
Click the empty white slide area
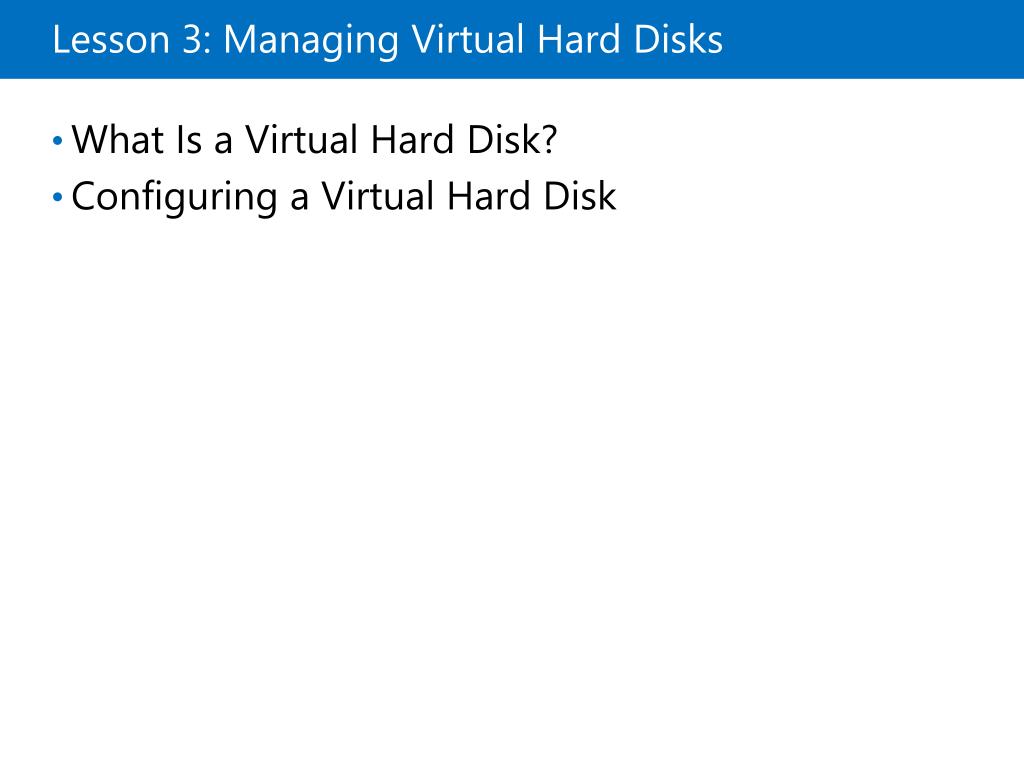pos(512,490)
